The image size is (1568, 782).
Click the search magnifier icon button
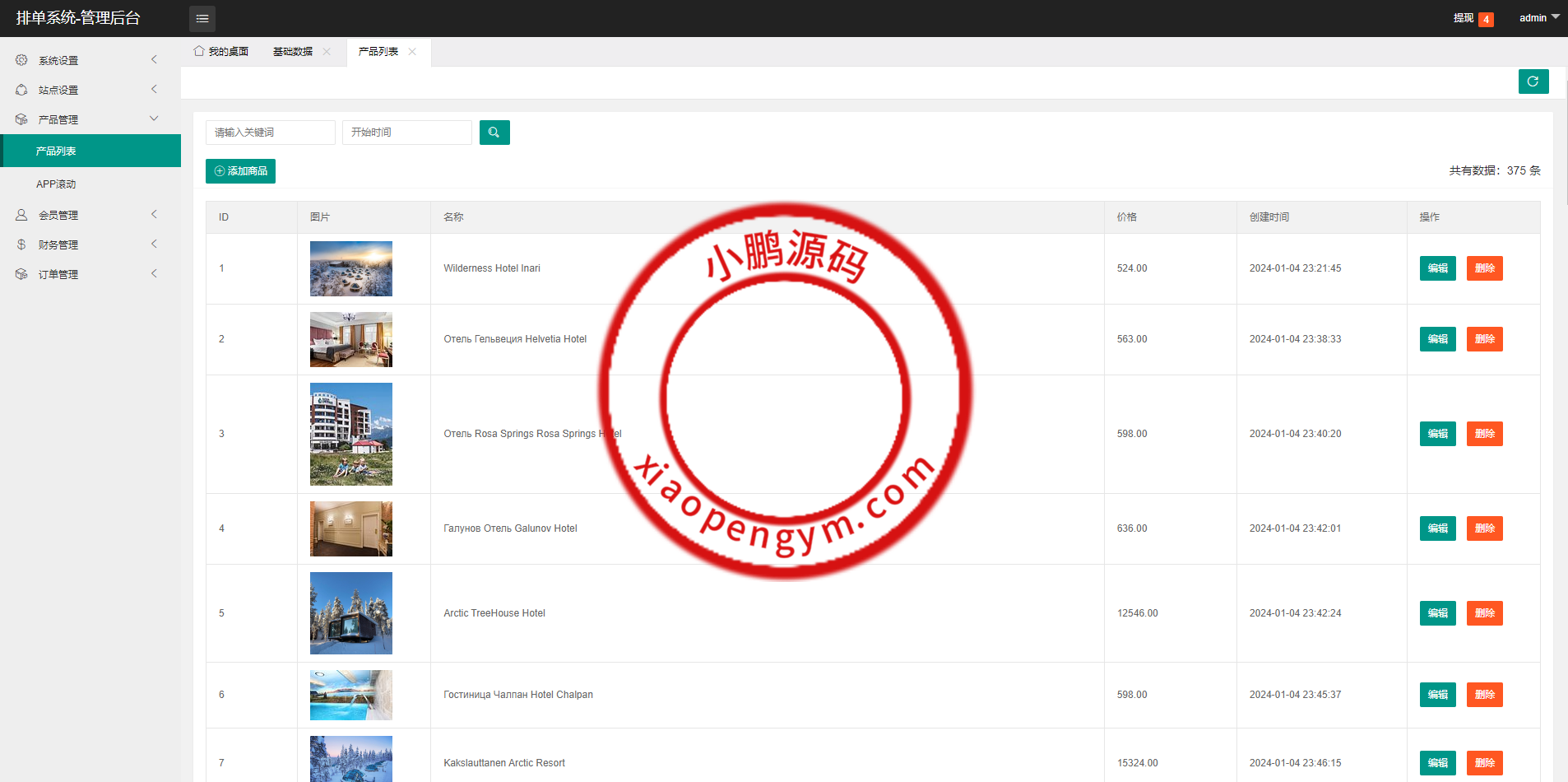494,133
